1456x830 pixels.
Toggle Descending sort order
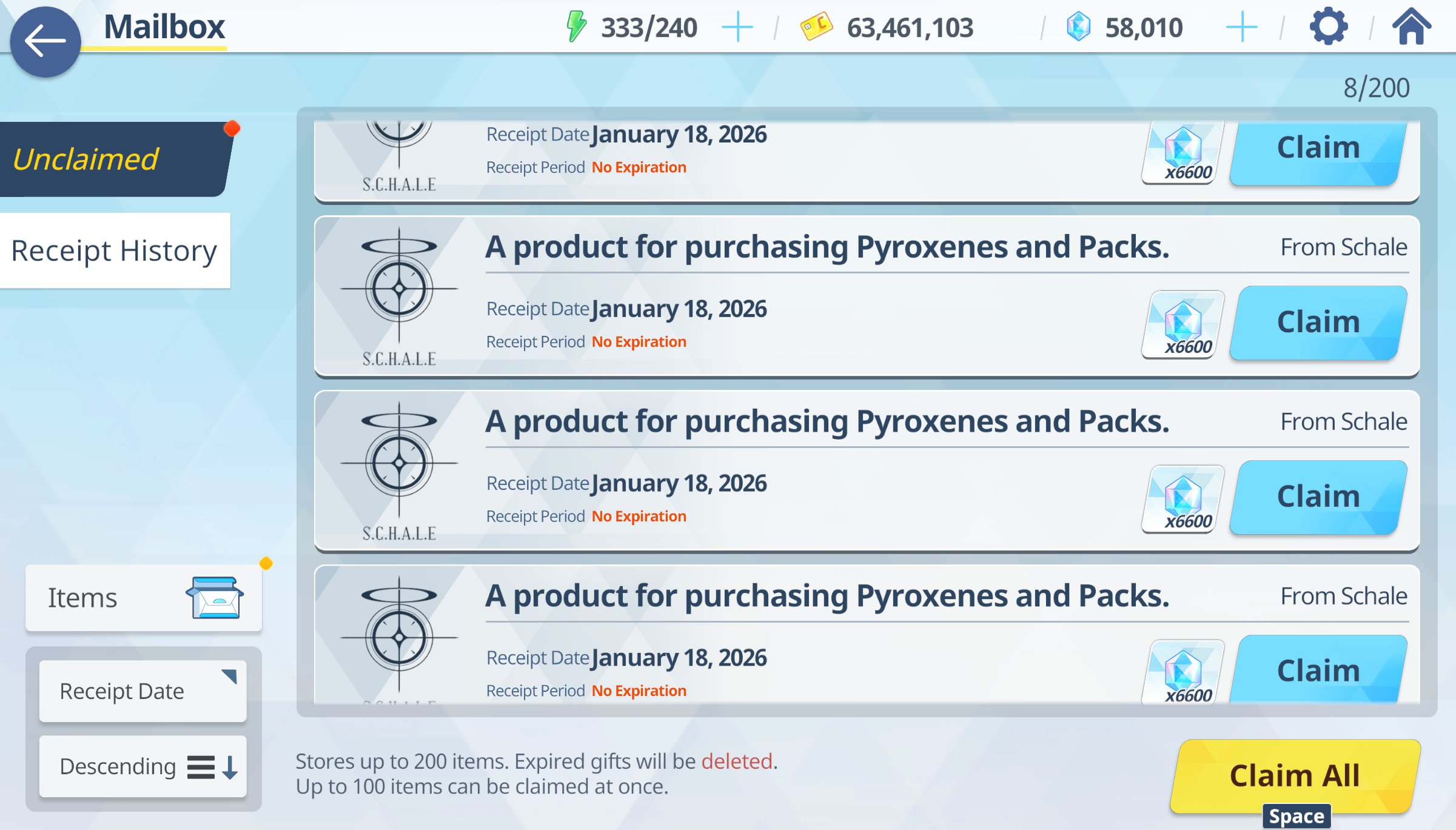coord(143,766)
